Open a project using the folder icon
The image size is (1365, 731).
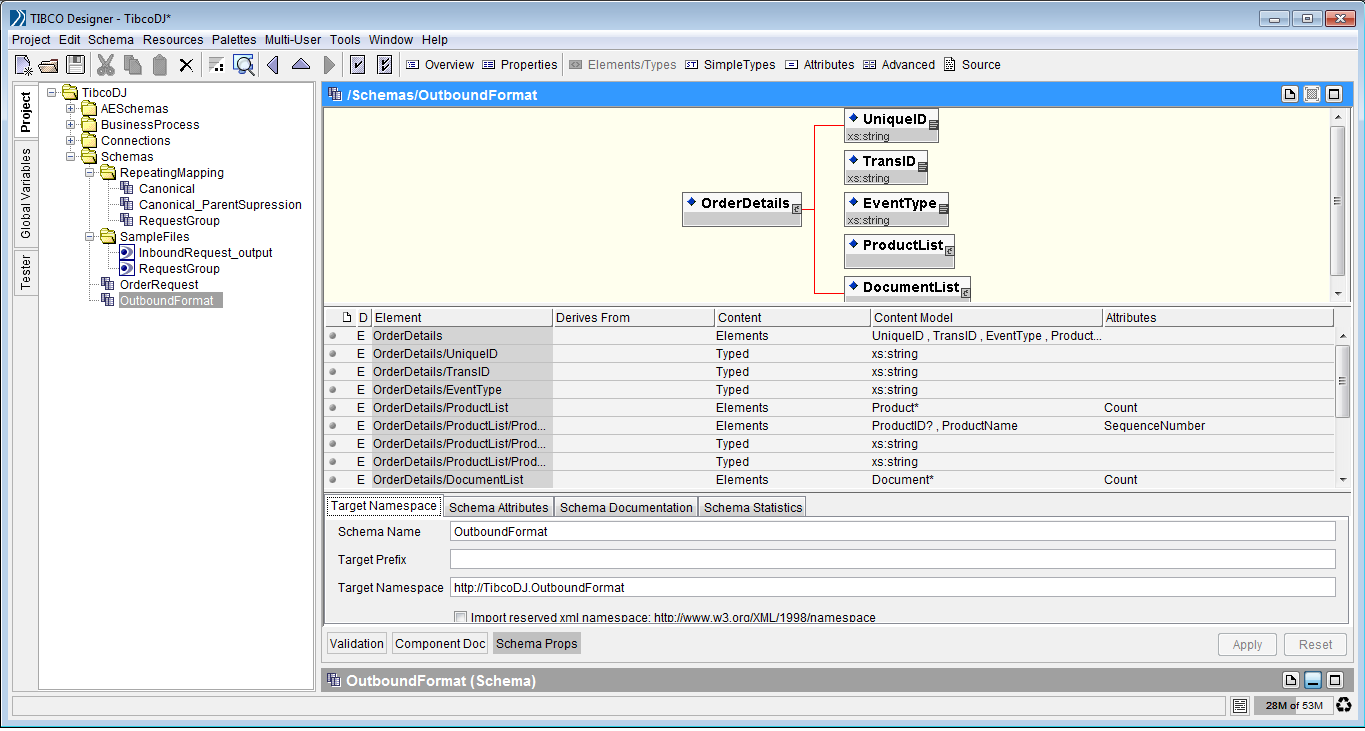(x=48, y=64)
